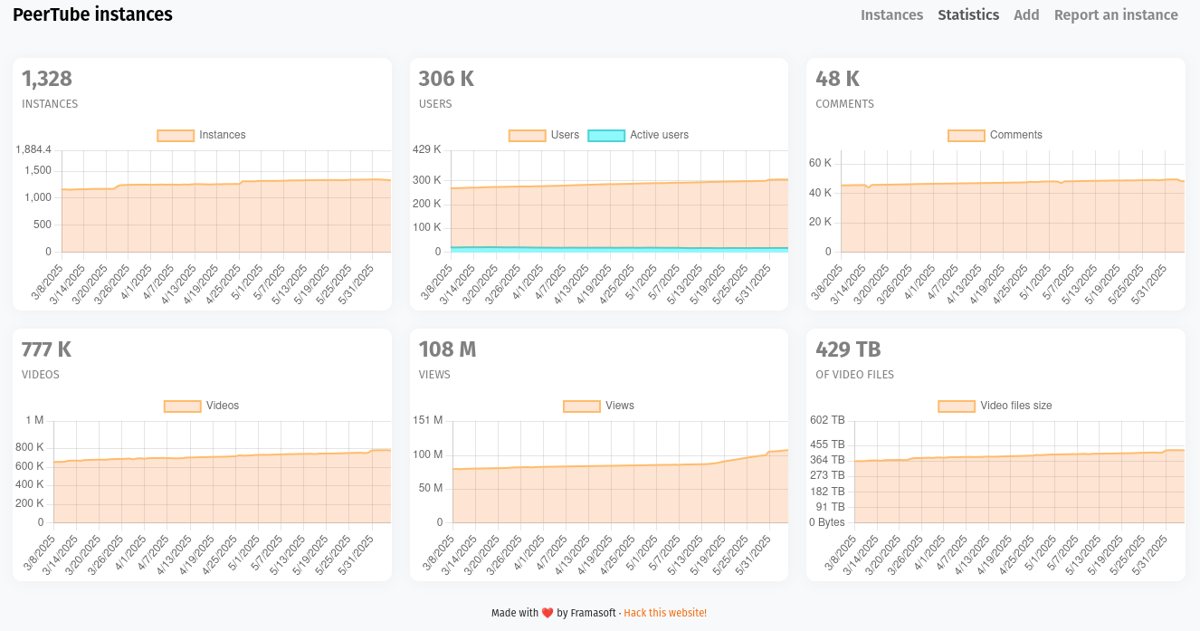The image size is (1200, 631).
Task: Click the Views legend marker
Action: pos(580,405)
